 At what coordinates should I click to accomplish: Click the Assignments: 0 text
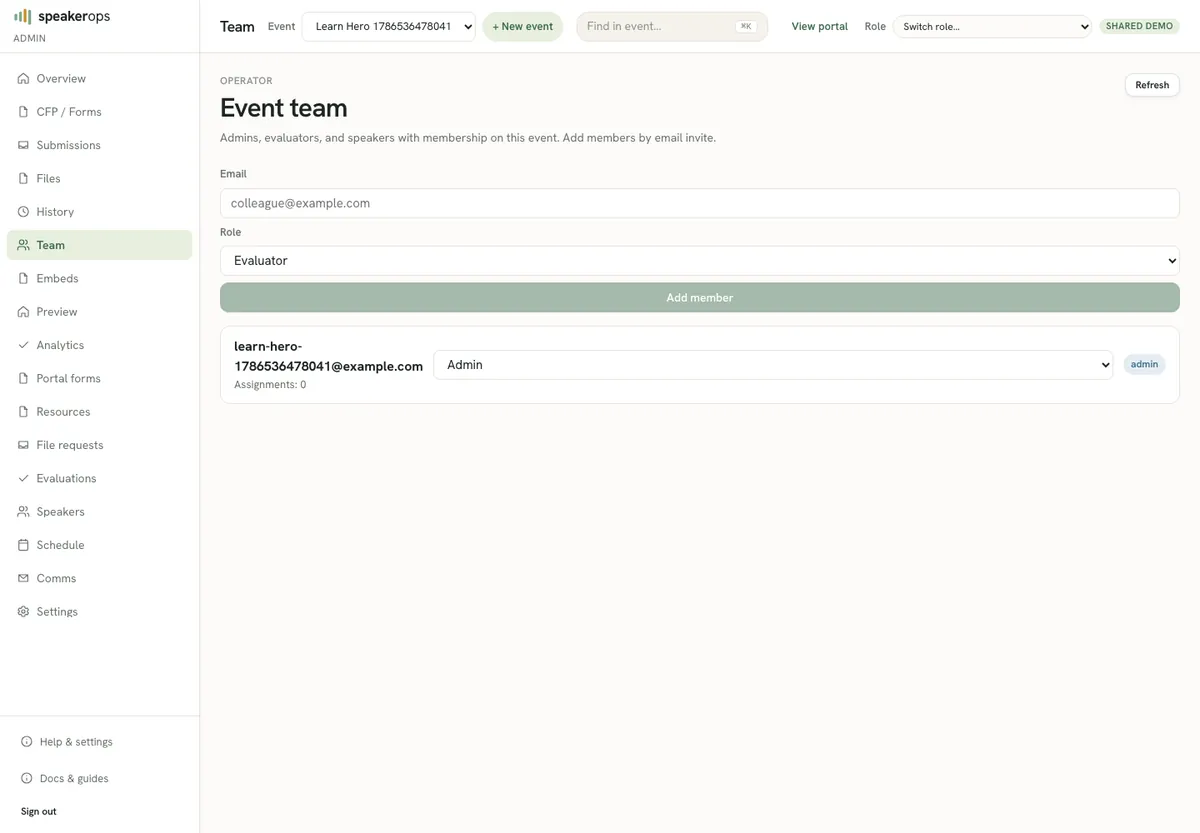[270, 385]
